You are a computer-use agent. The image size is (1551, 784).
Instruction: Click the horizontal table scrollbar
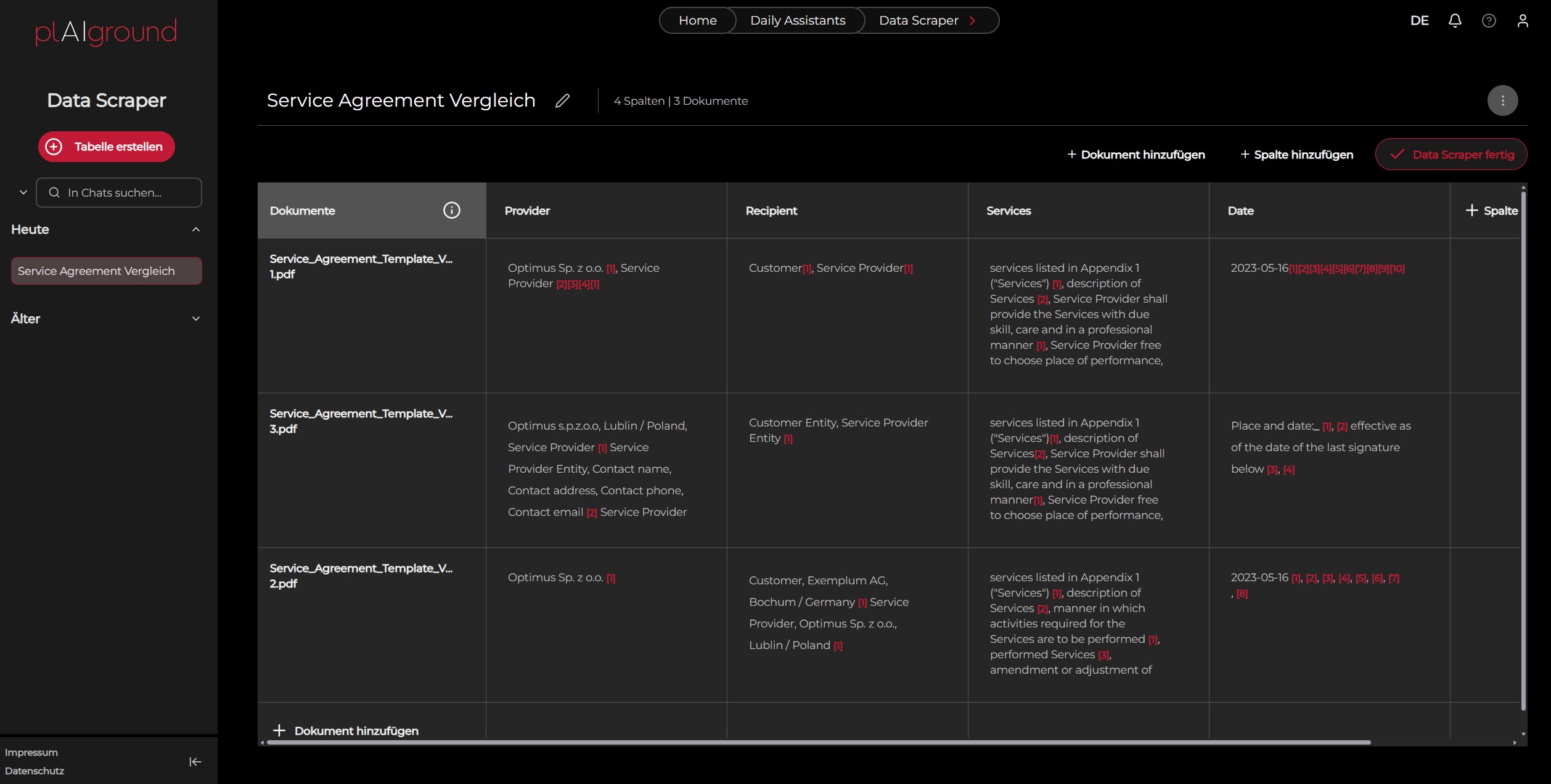click(818, 743)
